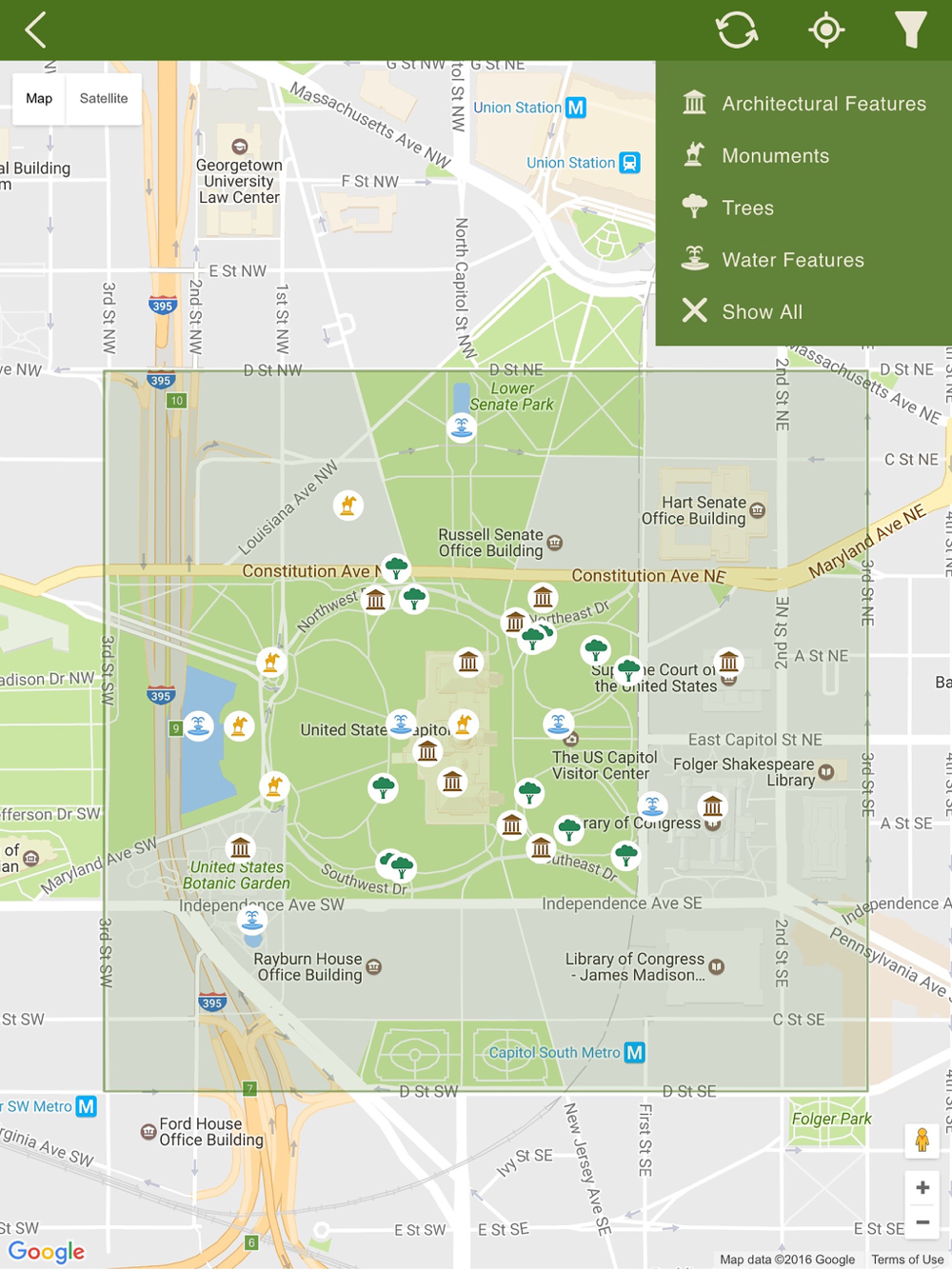Switch to Satellite view

click(104, 98)
